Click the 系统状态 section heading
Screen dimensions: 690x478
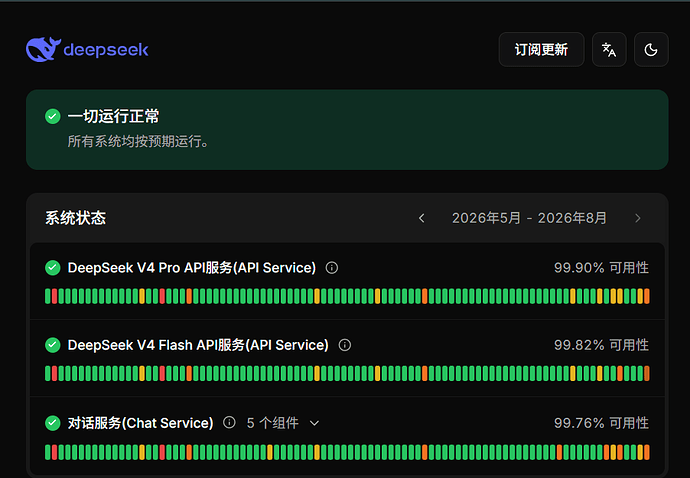pyautogui.click(x=76, y=218)
